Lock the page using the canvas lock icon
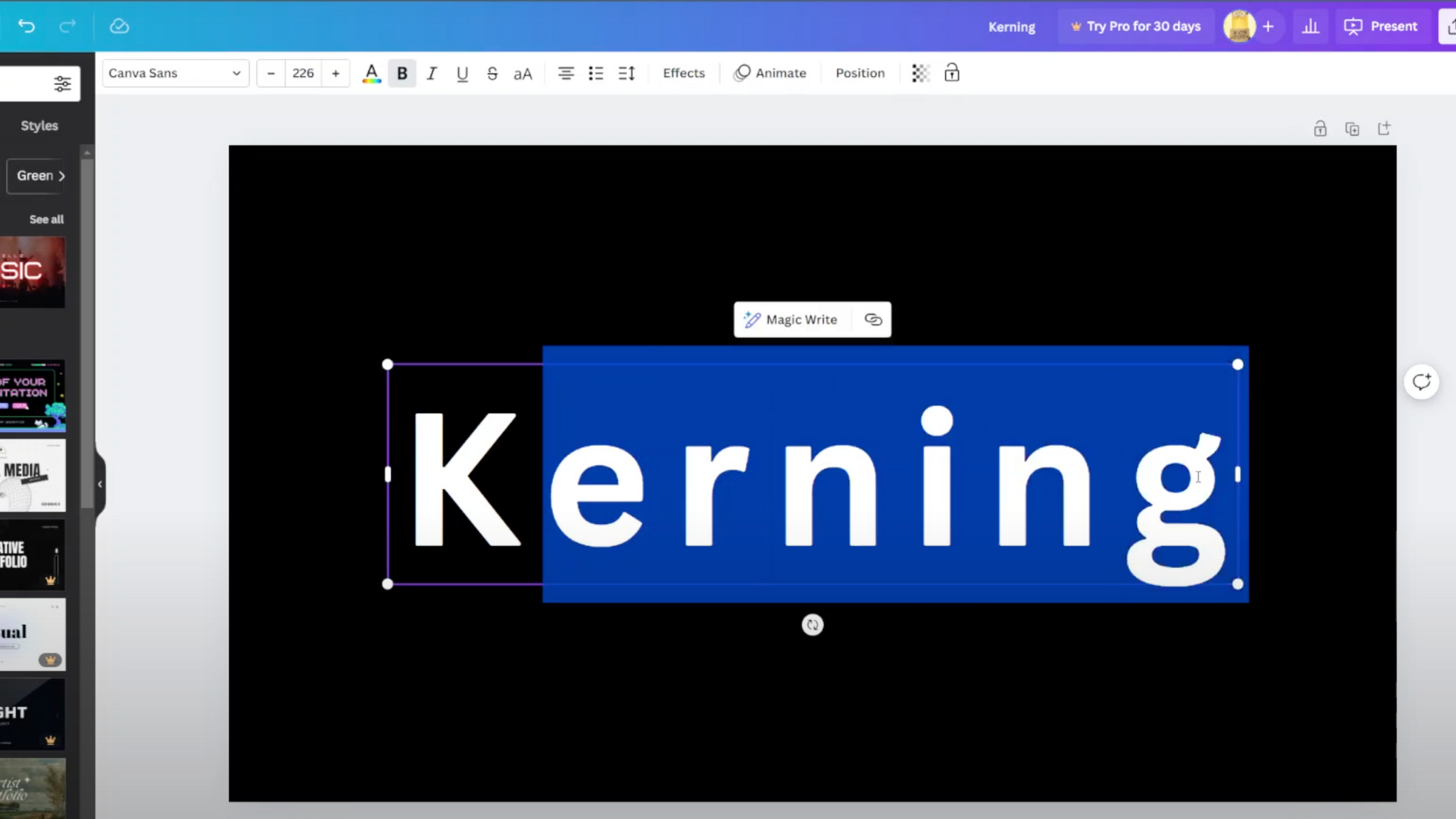 pos(1320,129)
